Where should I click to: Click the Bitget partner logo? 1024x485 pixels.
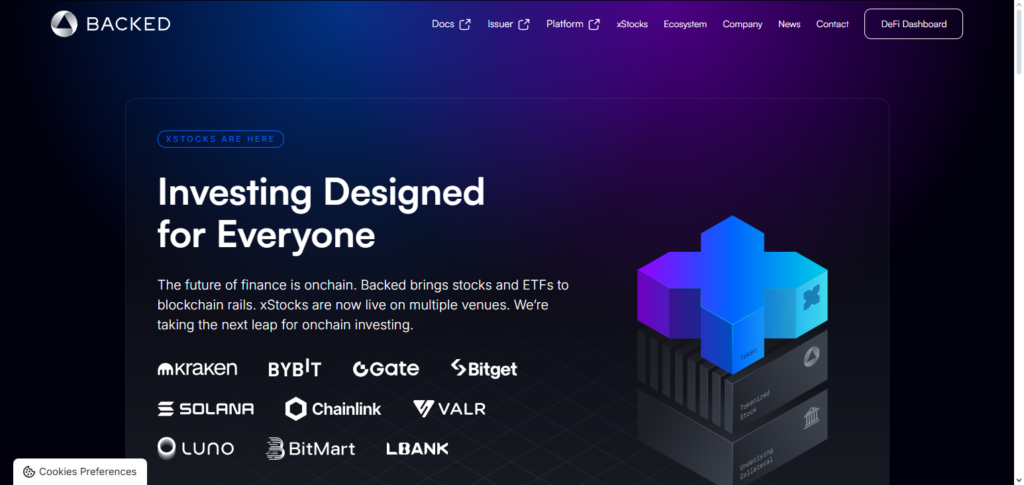(484, 369)
